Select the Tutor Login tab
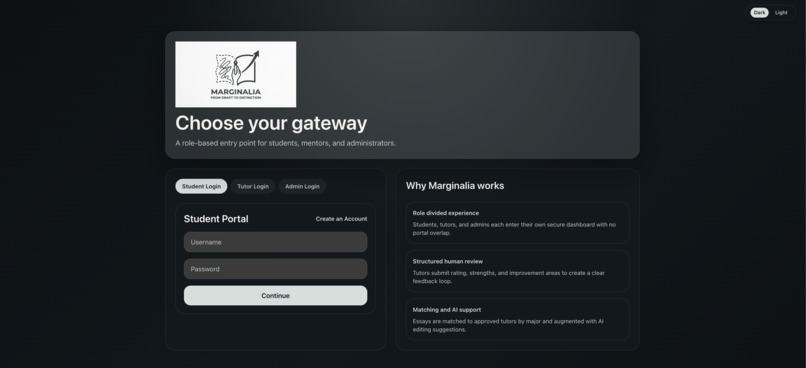This screenshot has width=806, height=368. (253, 187)
